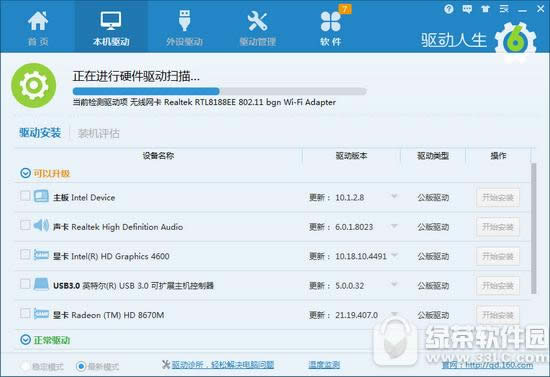The image size is (550, 377).
Task: Check the 主板 Intel Device checkbox
Action: 25,196
